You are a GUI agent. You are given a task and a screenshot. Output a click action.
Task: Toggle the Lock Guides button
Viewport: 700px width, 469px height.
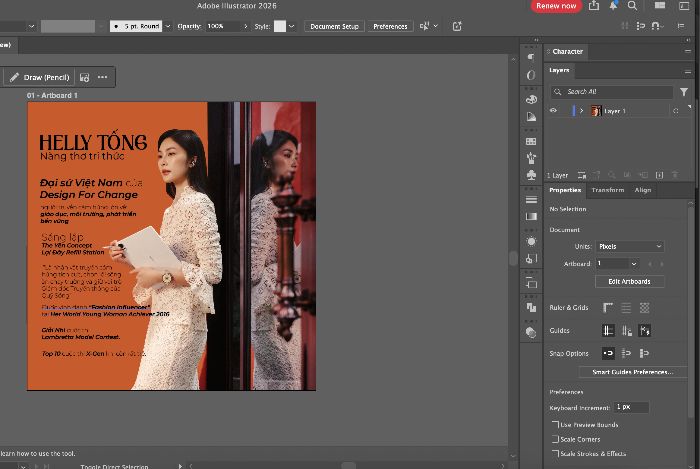pos(626,331)
